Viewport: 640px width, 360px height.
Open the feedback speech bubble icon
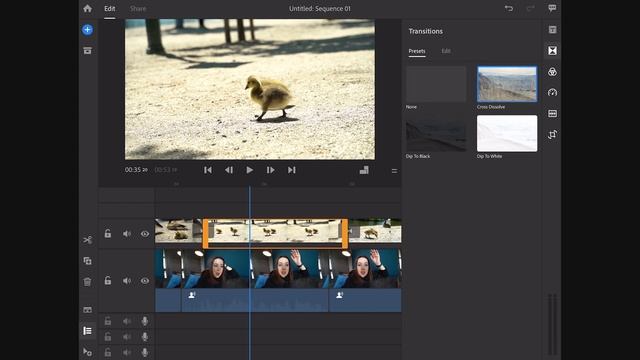click(x=552, y=8)
